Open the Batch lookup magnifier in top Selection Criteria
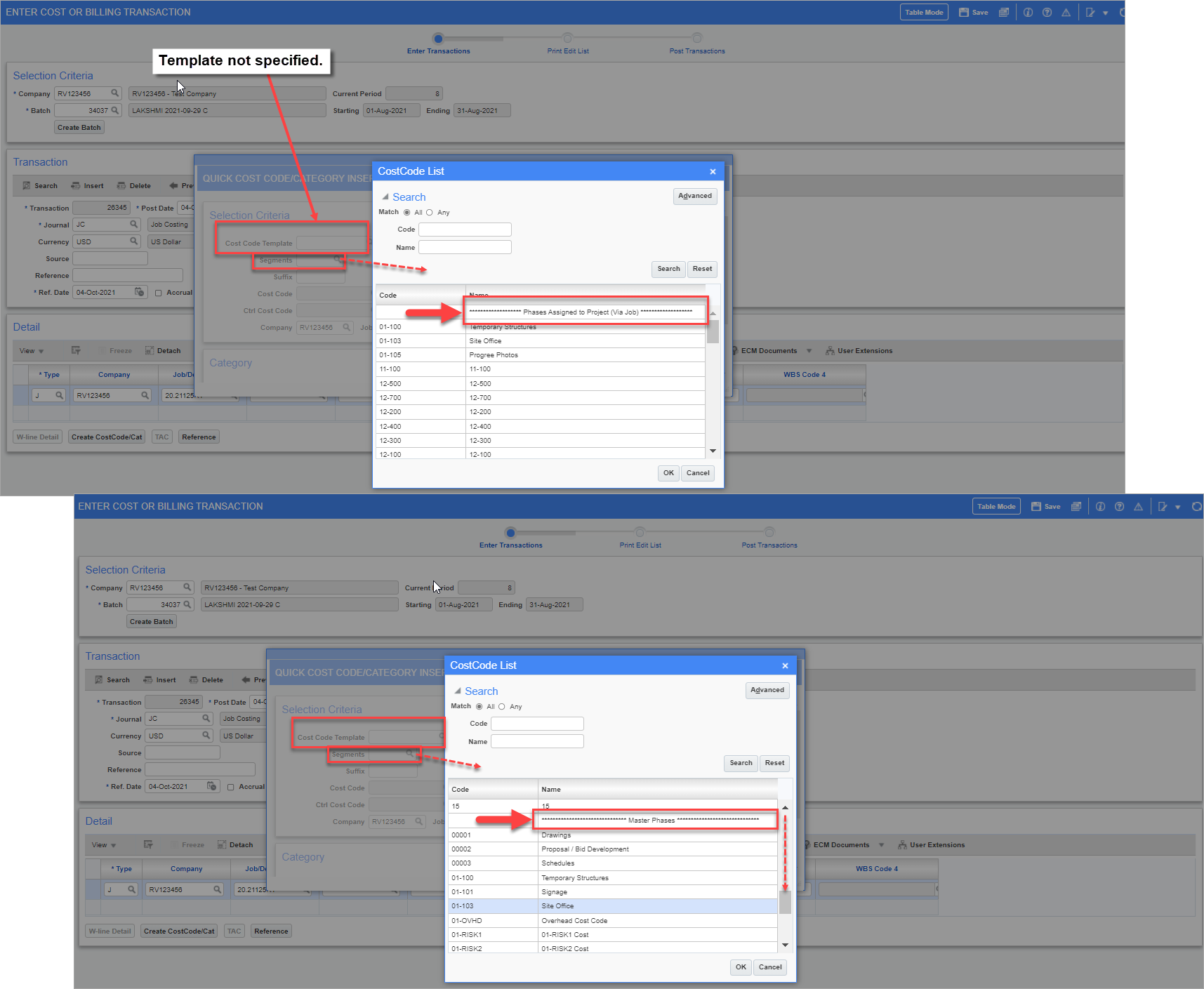1204x989 pixels. click(115, 110)
